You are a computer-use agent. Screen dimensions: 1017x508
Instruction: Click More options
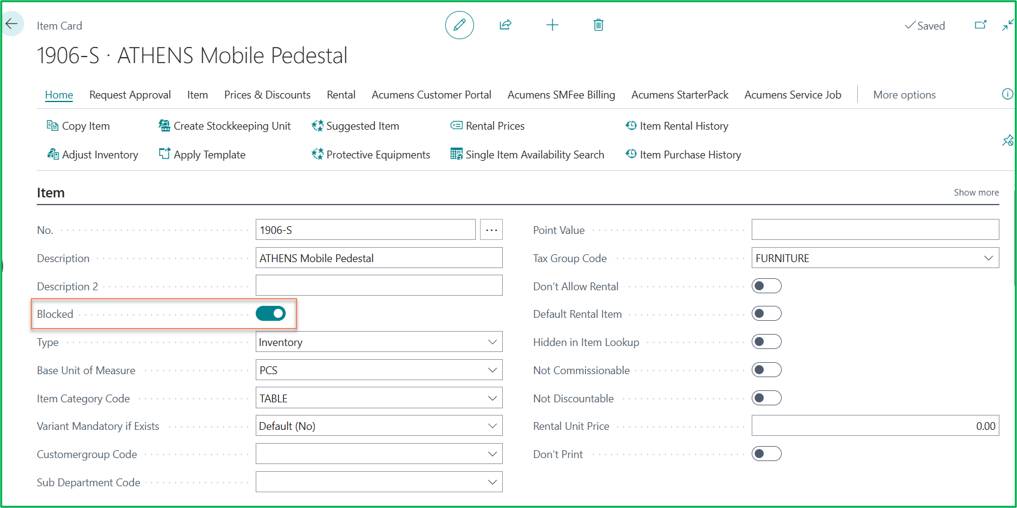coord(904,95)
